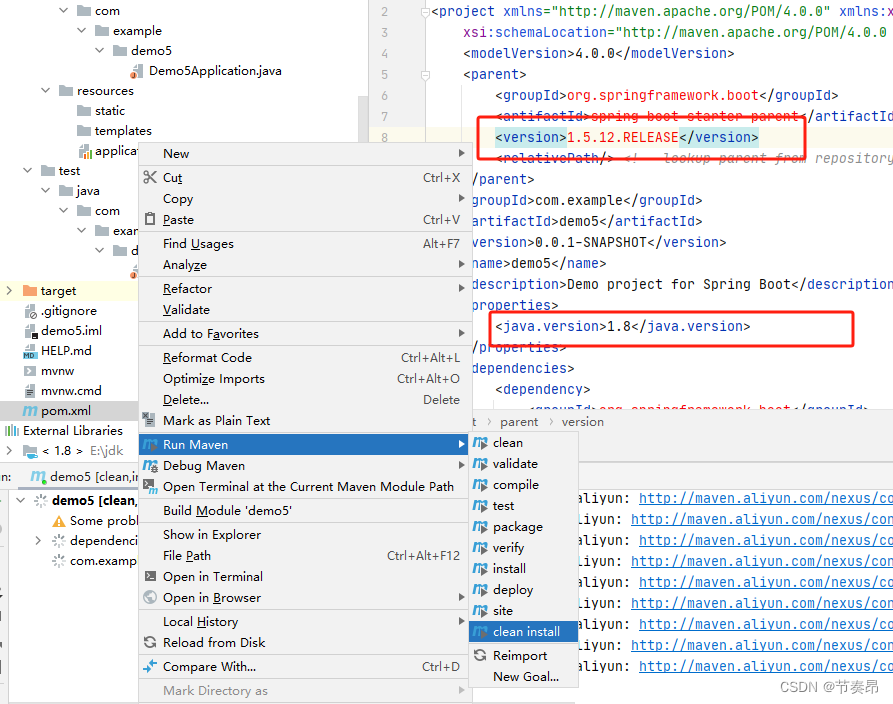Click editor line number 5
Screen dimensions: 893x704
(x=384, y=75)
